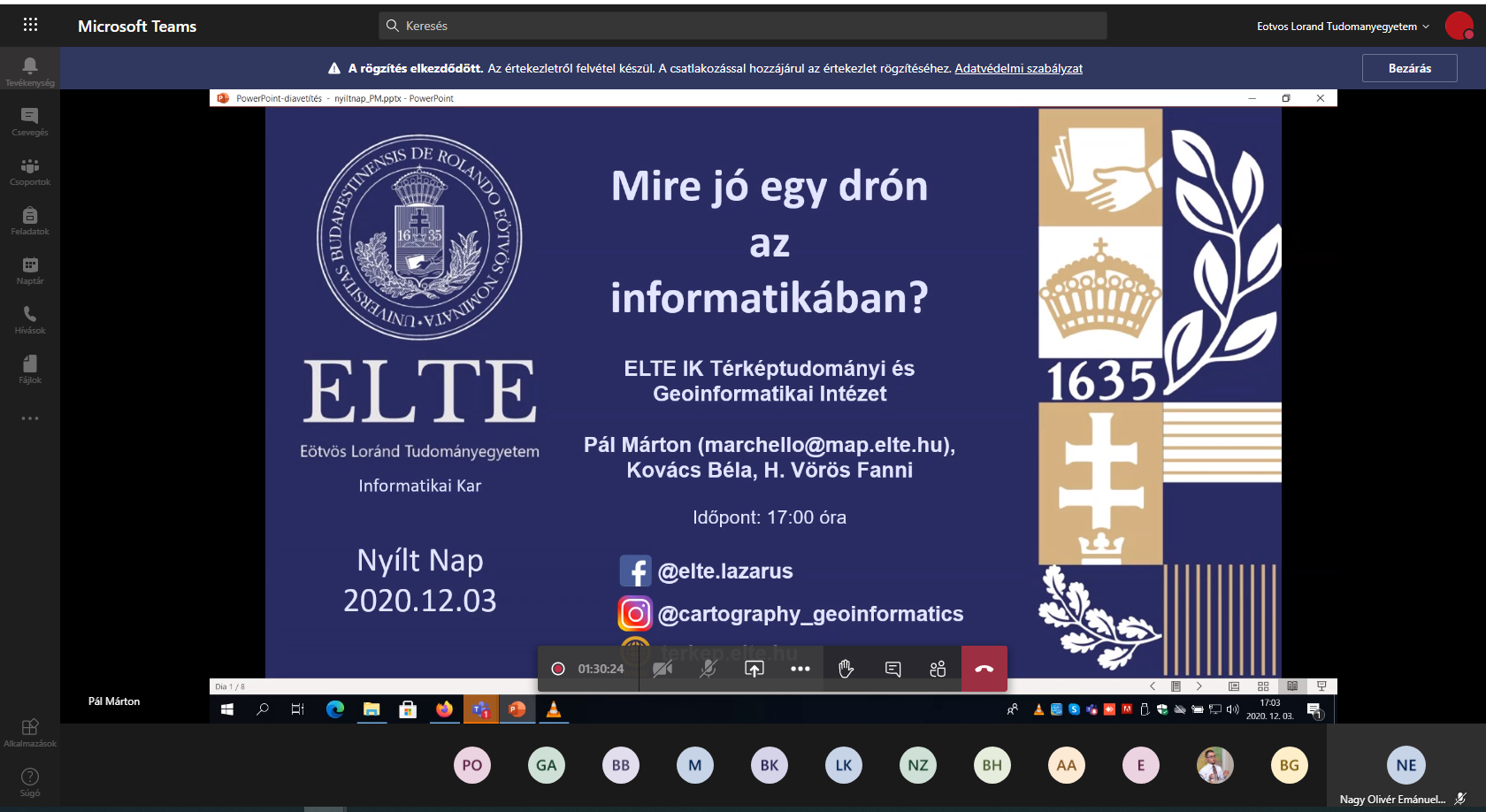Open the Tevékenység activity feed
The image size is (1486, 812).
pos(30,71)
